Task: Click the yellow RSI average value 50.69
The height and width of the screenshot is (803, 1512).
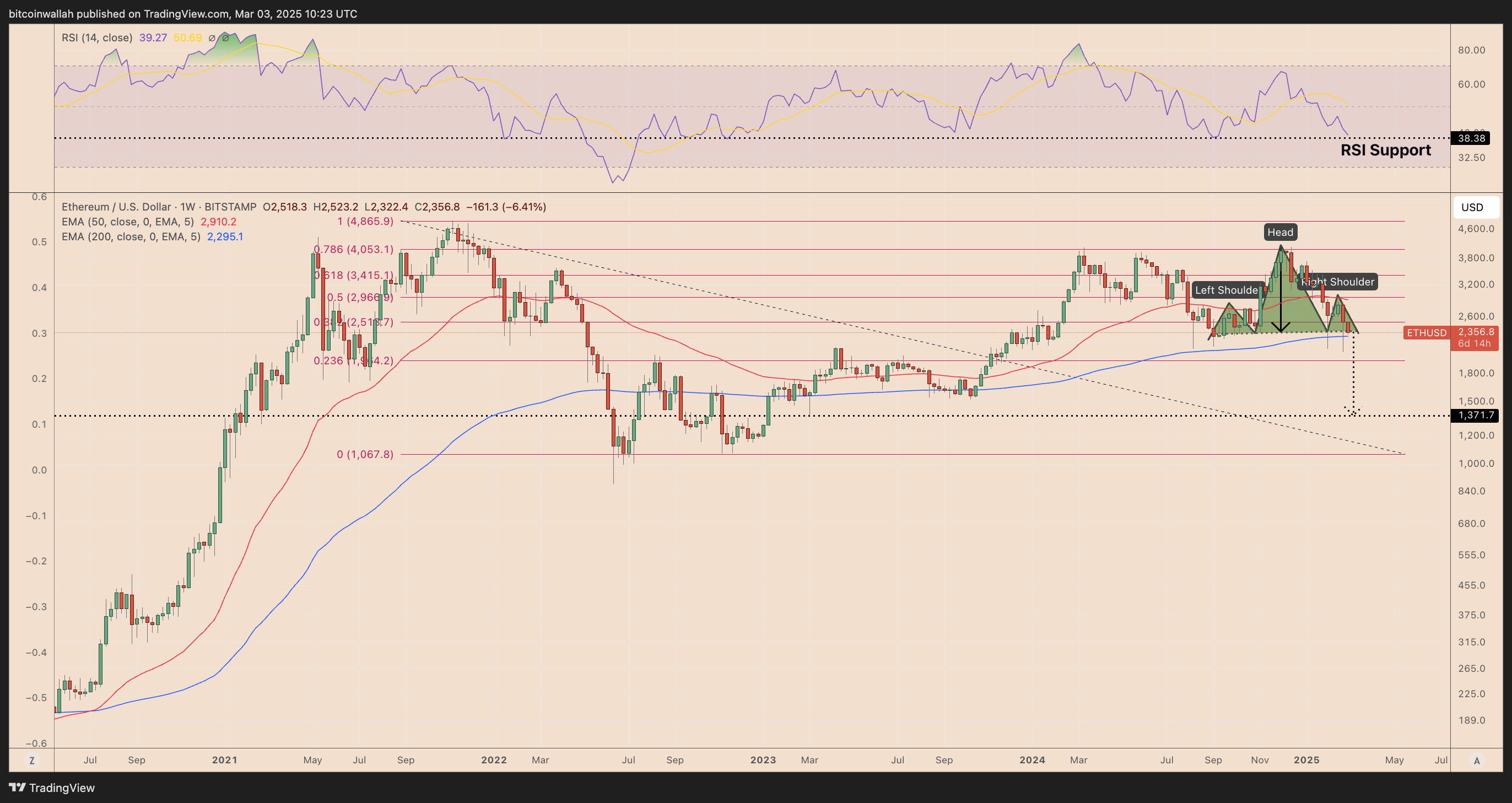Action: (x=187, y=37)
